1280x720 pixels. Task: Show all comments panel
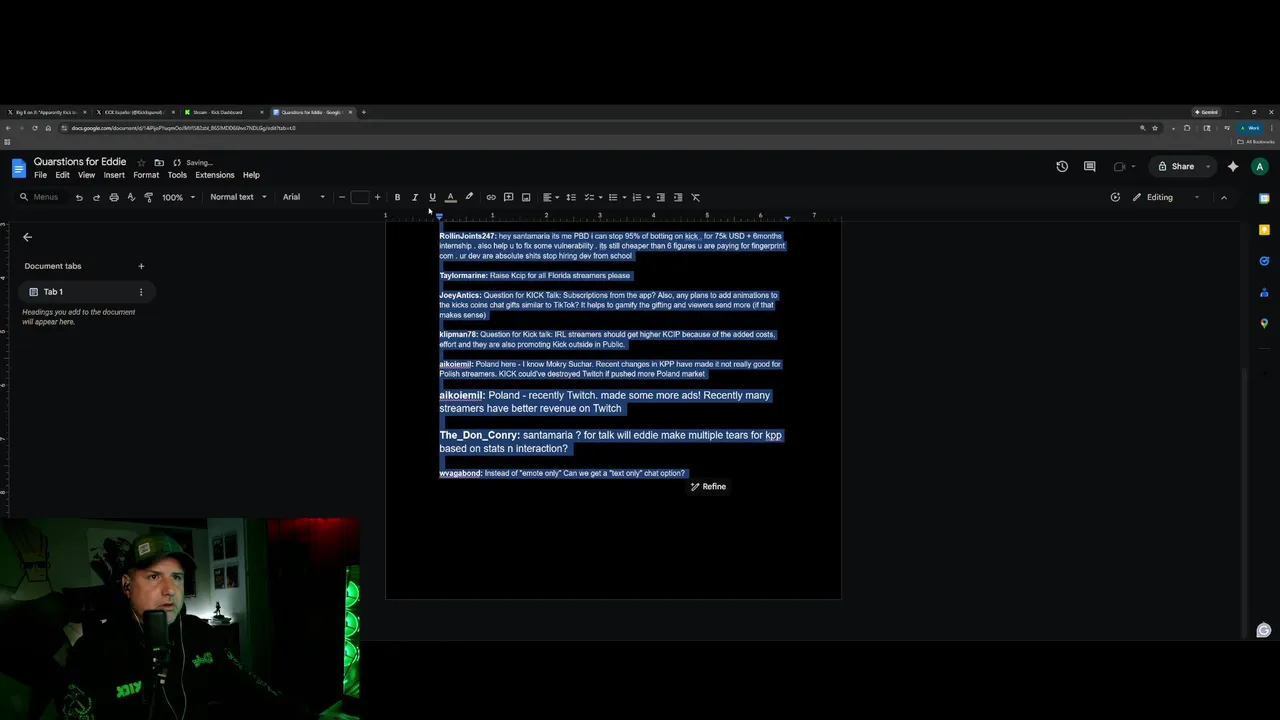[x=1090, y=167]
